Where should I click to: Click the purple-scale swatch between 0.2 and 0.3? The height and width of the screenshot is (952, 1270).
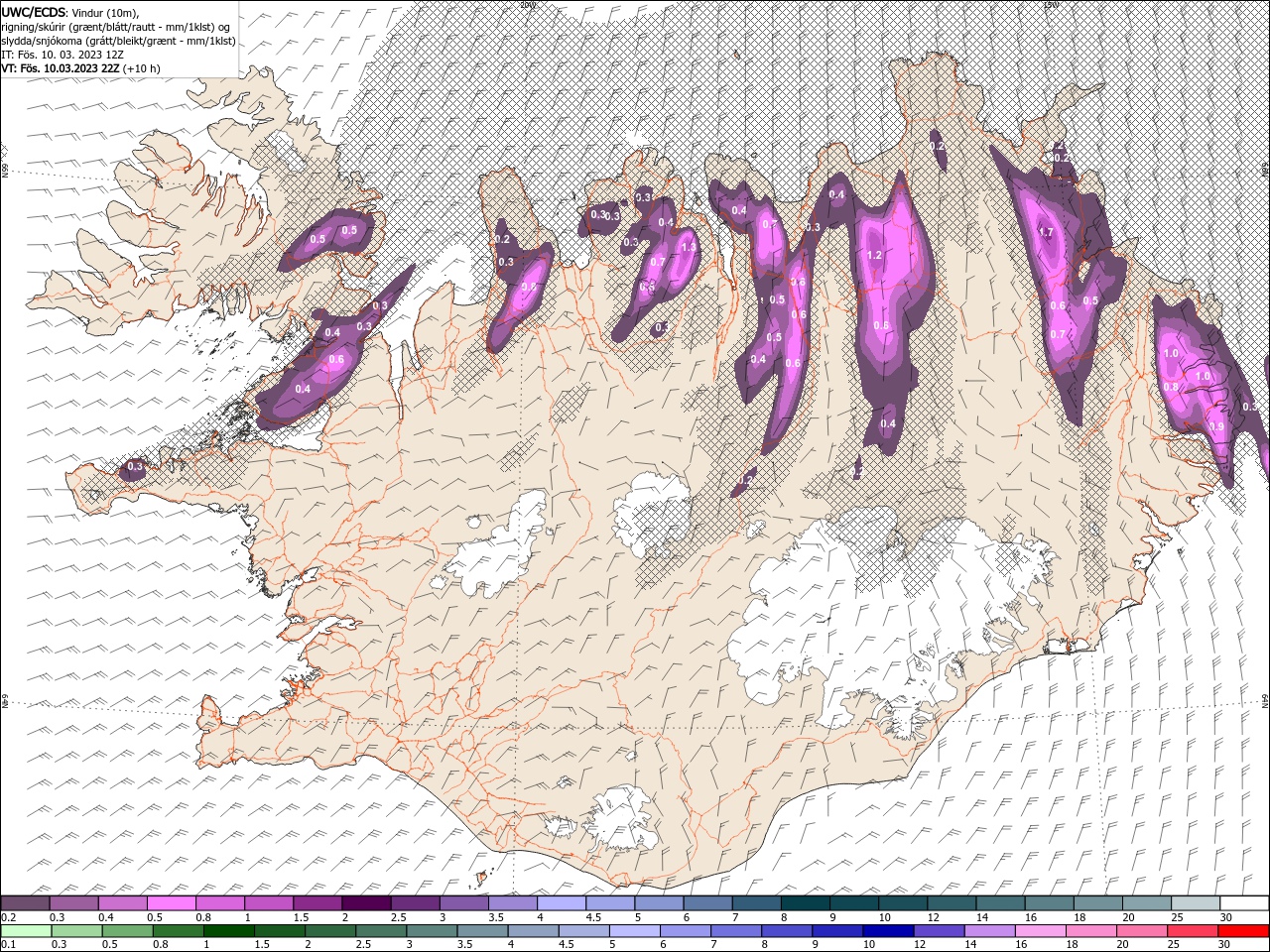26,903
